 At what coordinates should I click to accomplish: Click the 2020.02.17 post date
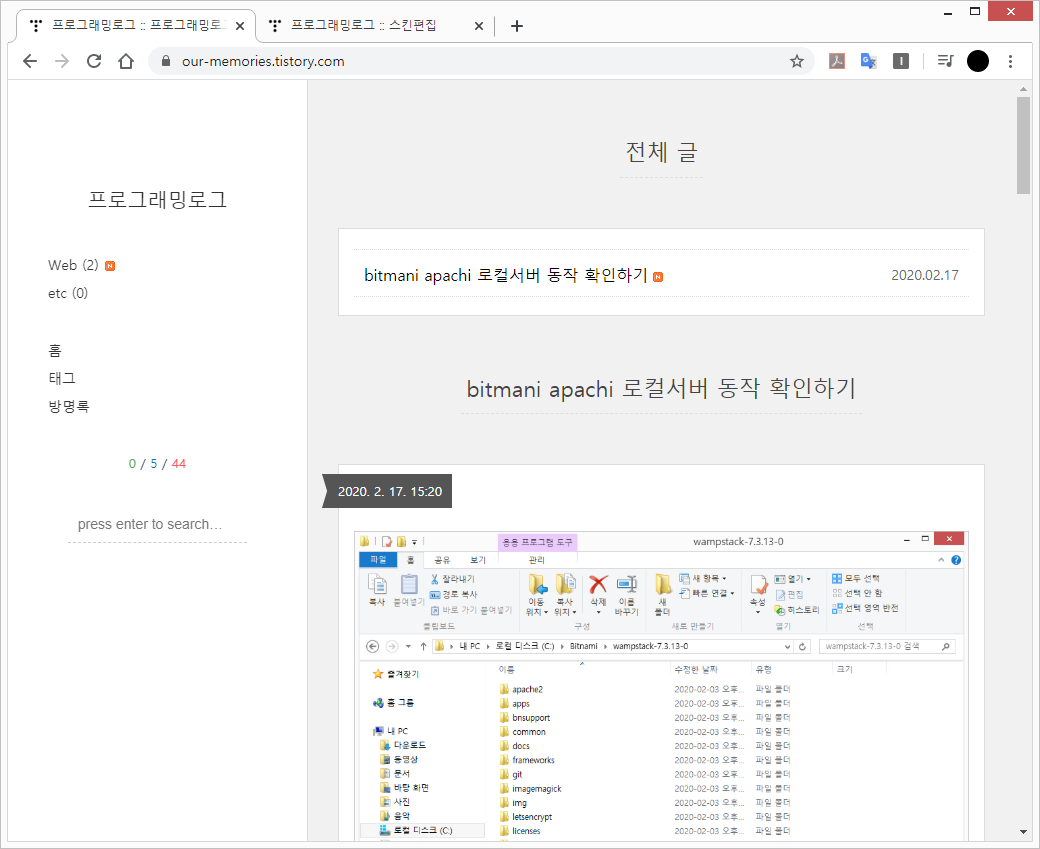point(925,275)
